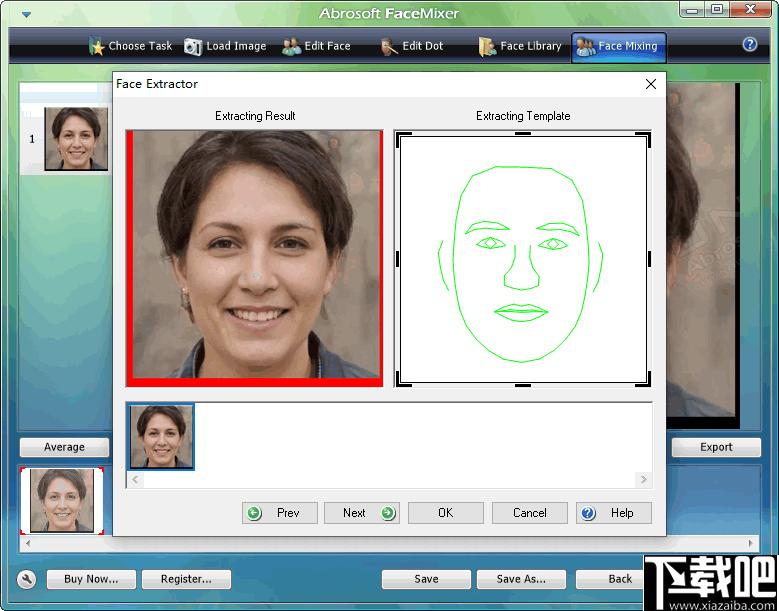
Task: Select the Face Mixing tab
Action: [x=619, y=47]
